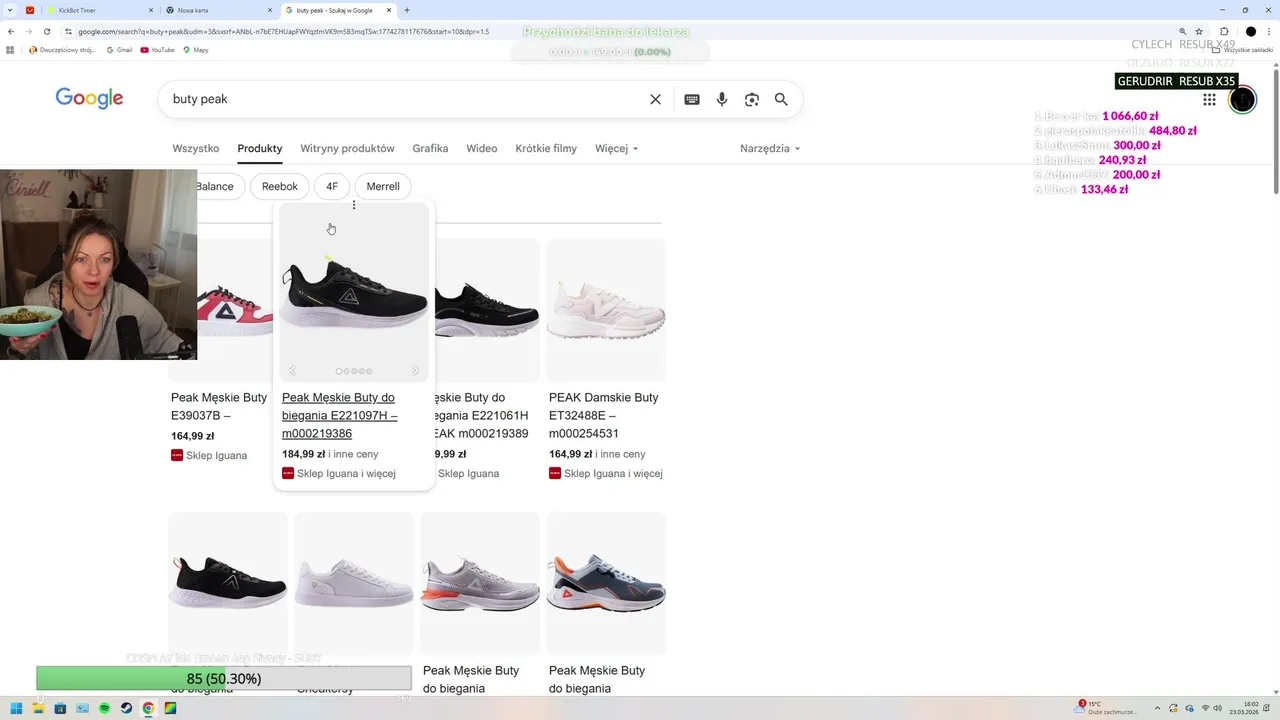Expand the Więcej search filter menu
The height and width of the screenshot is (720, 1280).
616,148
